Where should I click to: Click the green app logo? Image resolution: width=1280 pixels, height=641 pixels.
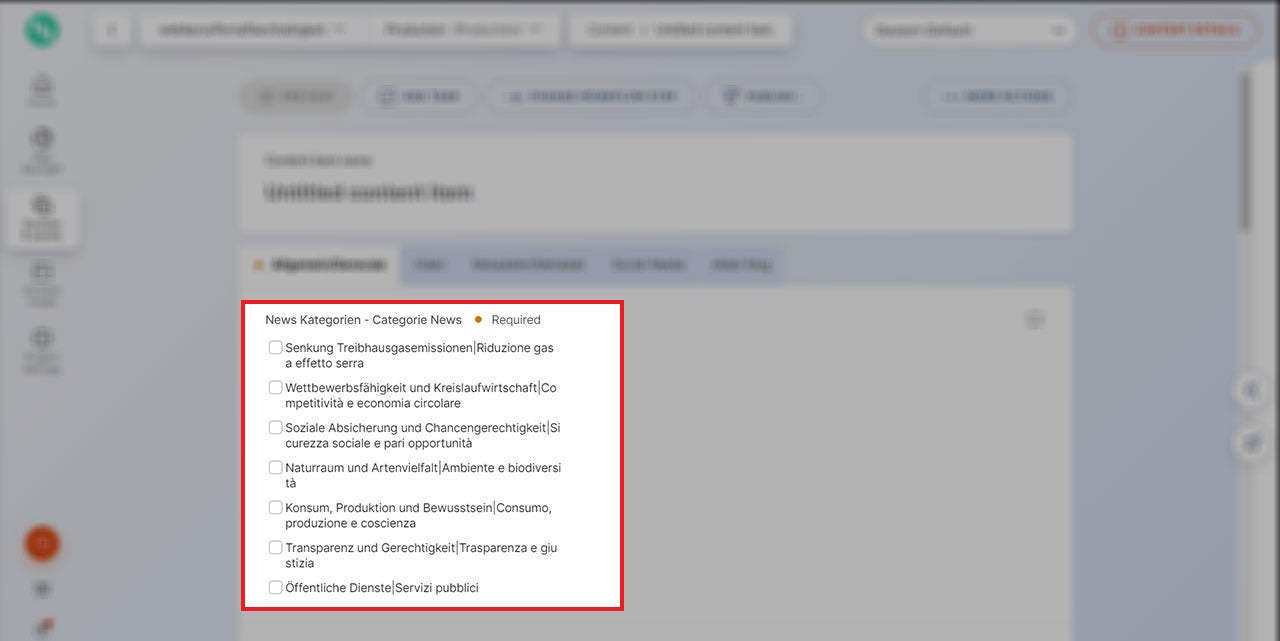tap(42, 30)
